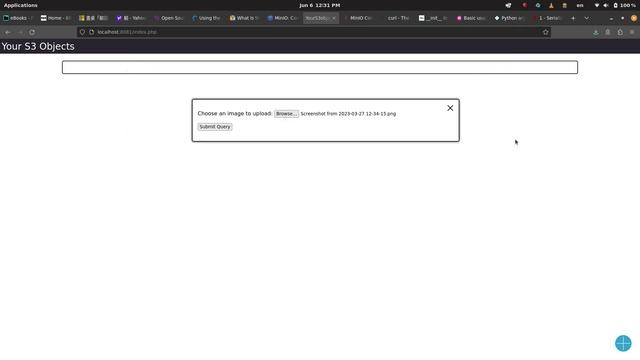Click the Your S3 Objects heading
Viewport: 640px width, 360px height.
[38, 47]
